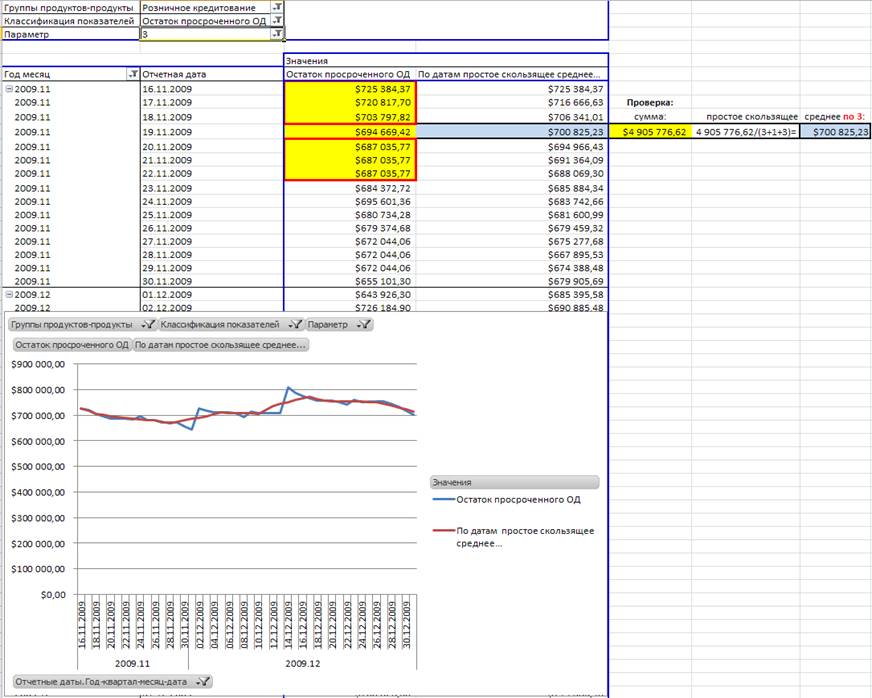Collapse the 2009.11 month group
Image resolution: width=872 pixels, height=698 pixels.
click(x=9, y=89)
